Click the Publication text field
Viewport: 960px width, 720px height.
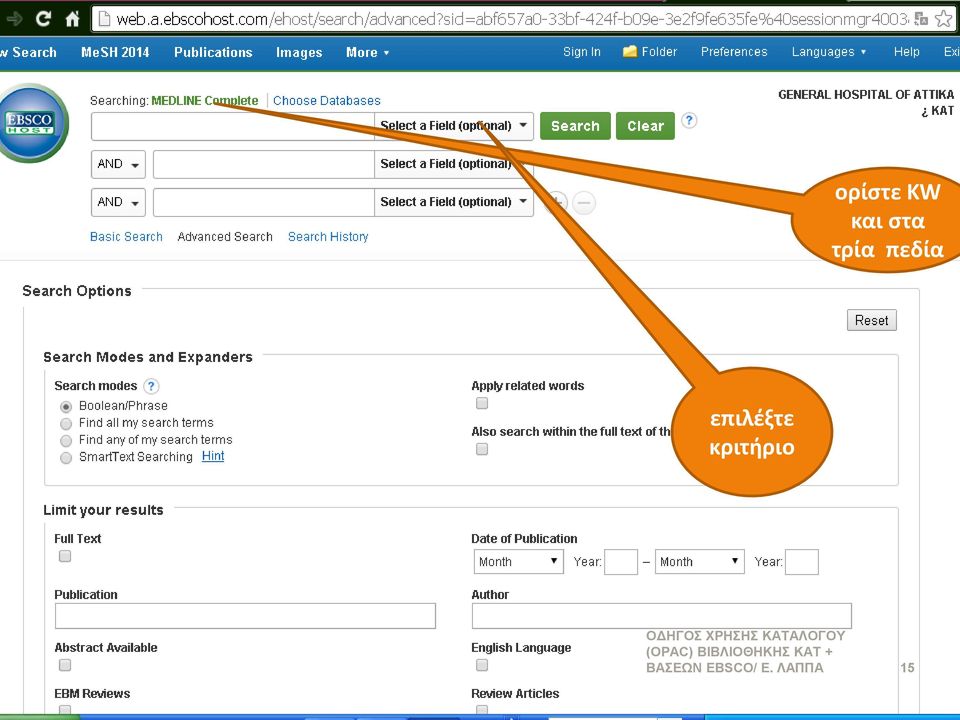[245, 616]
